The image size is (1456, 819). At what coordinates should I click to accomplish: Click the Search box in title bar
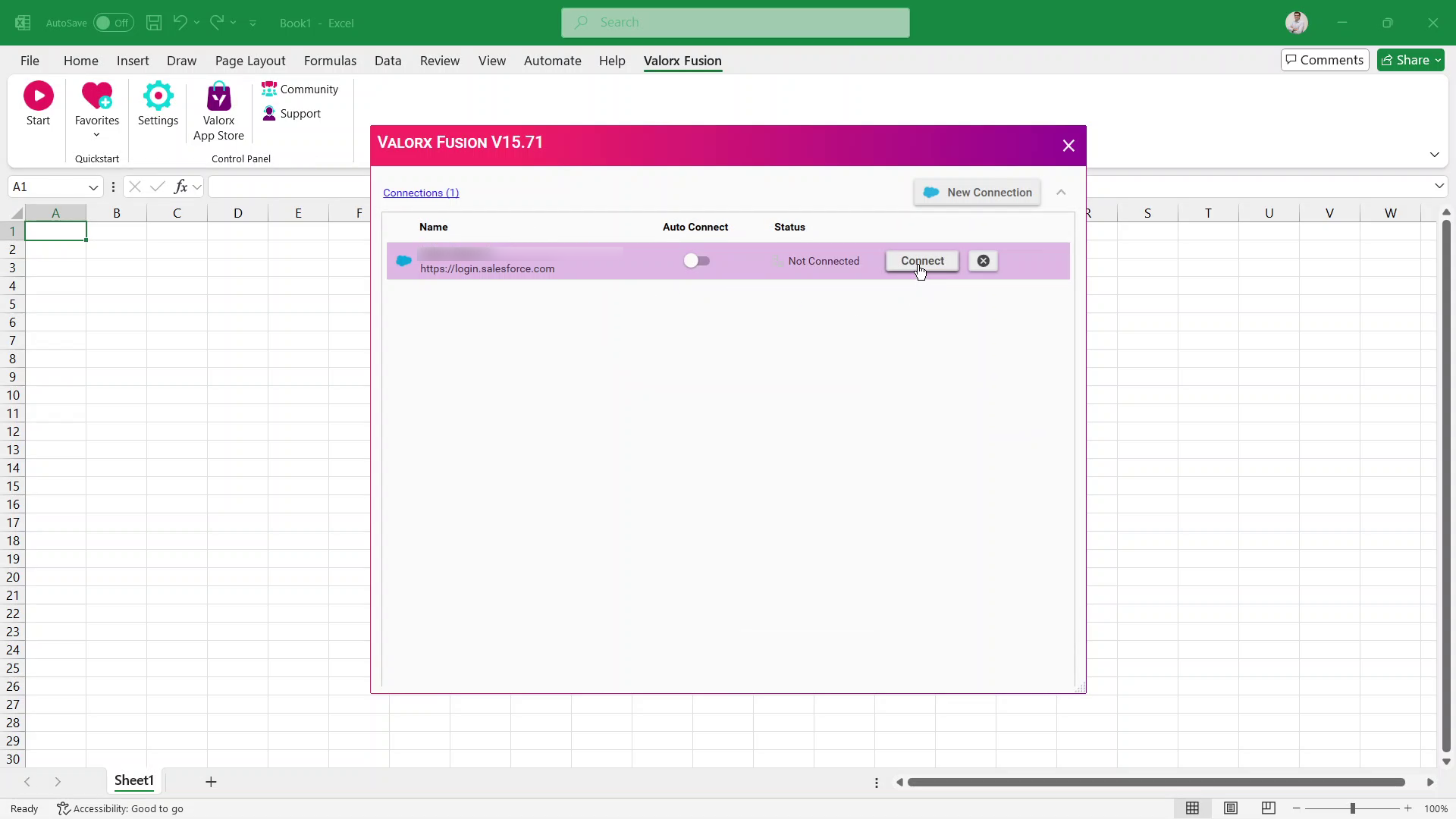click(x=736, y=23)
